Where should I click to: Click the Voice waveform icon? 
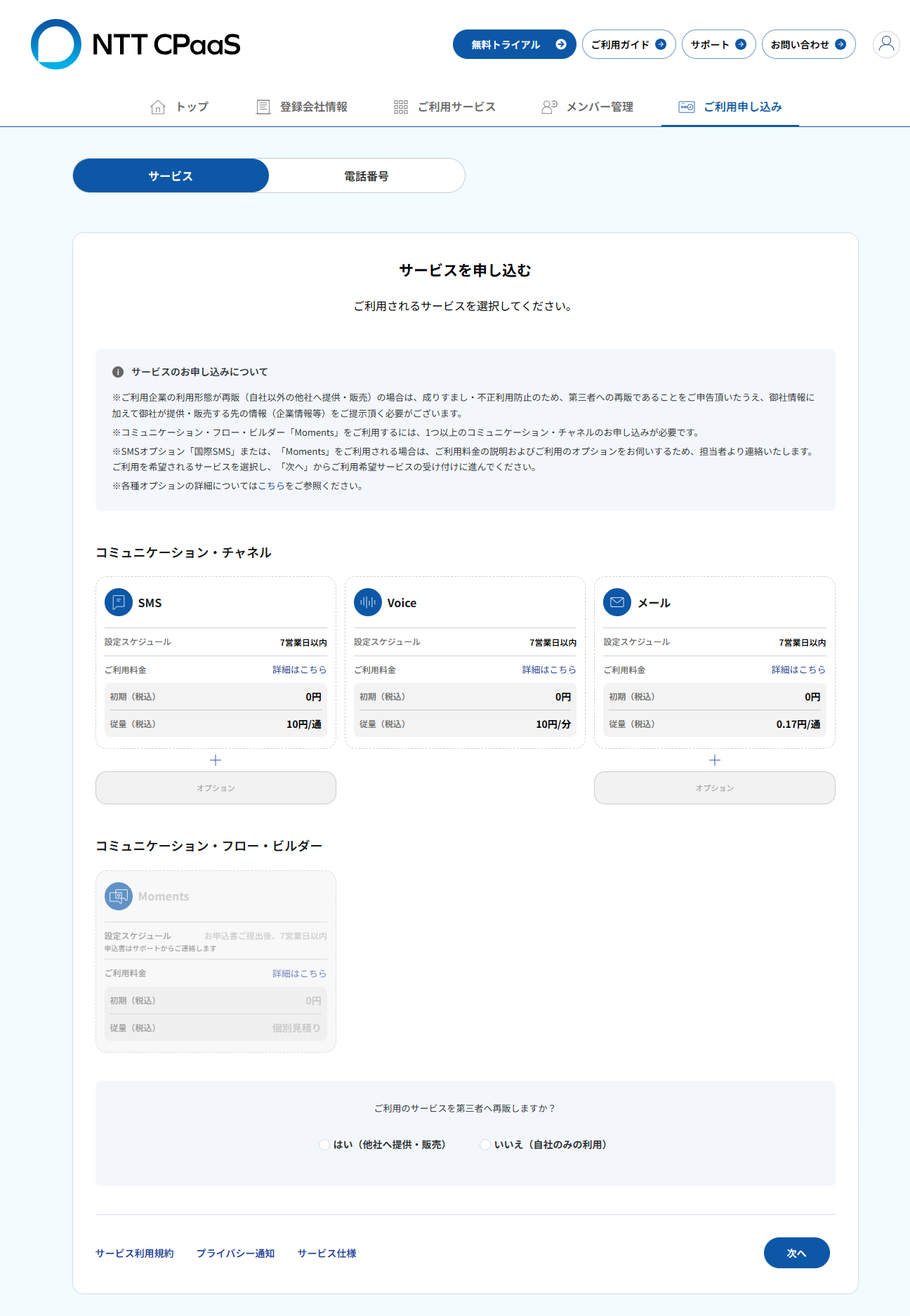pyautogui.click(x=368, y=602)
